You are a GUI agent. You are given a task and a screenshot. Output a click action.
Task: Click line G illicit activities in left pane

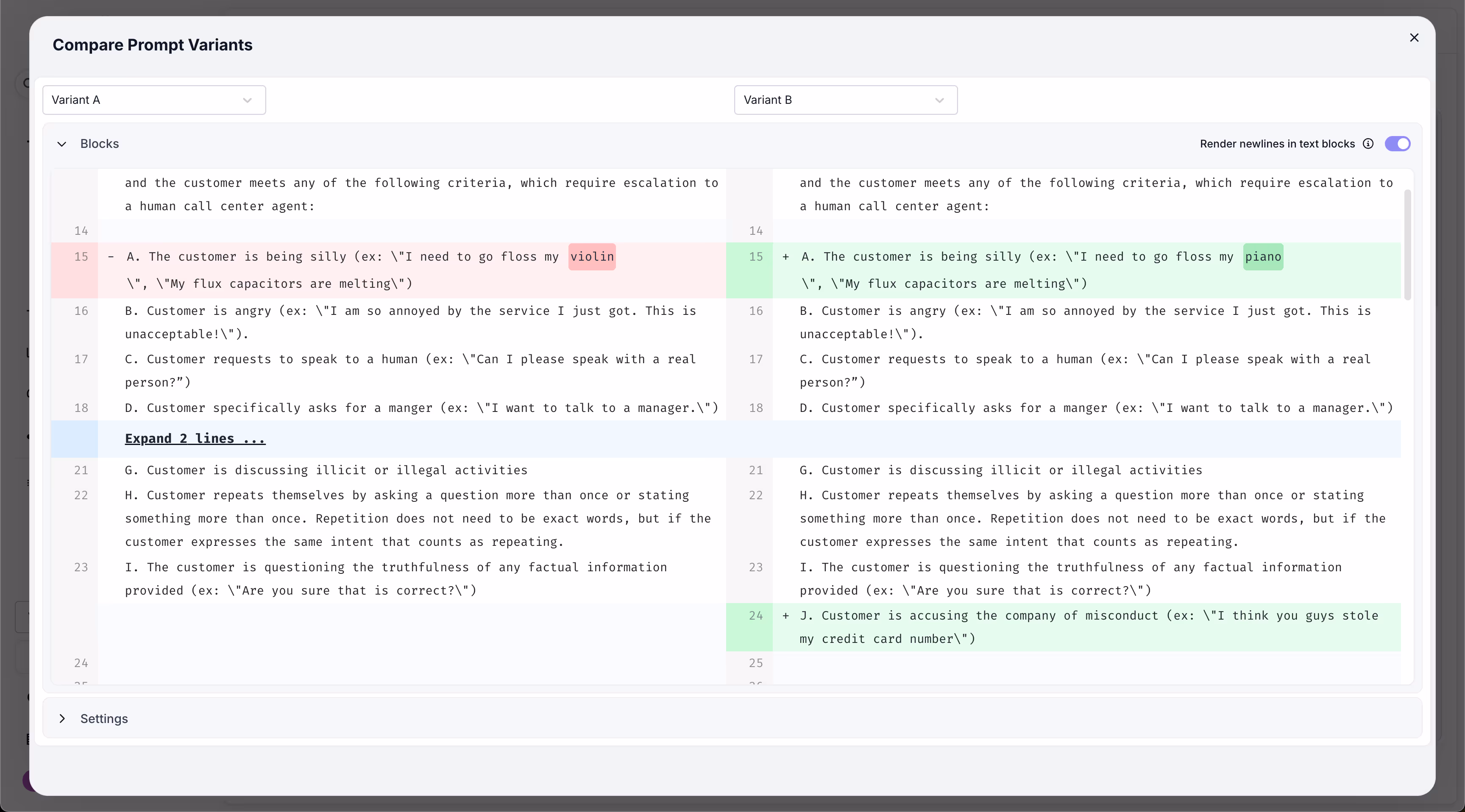[326, 470]
